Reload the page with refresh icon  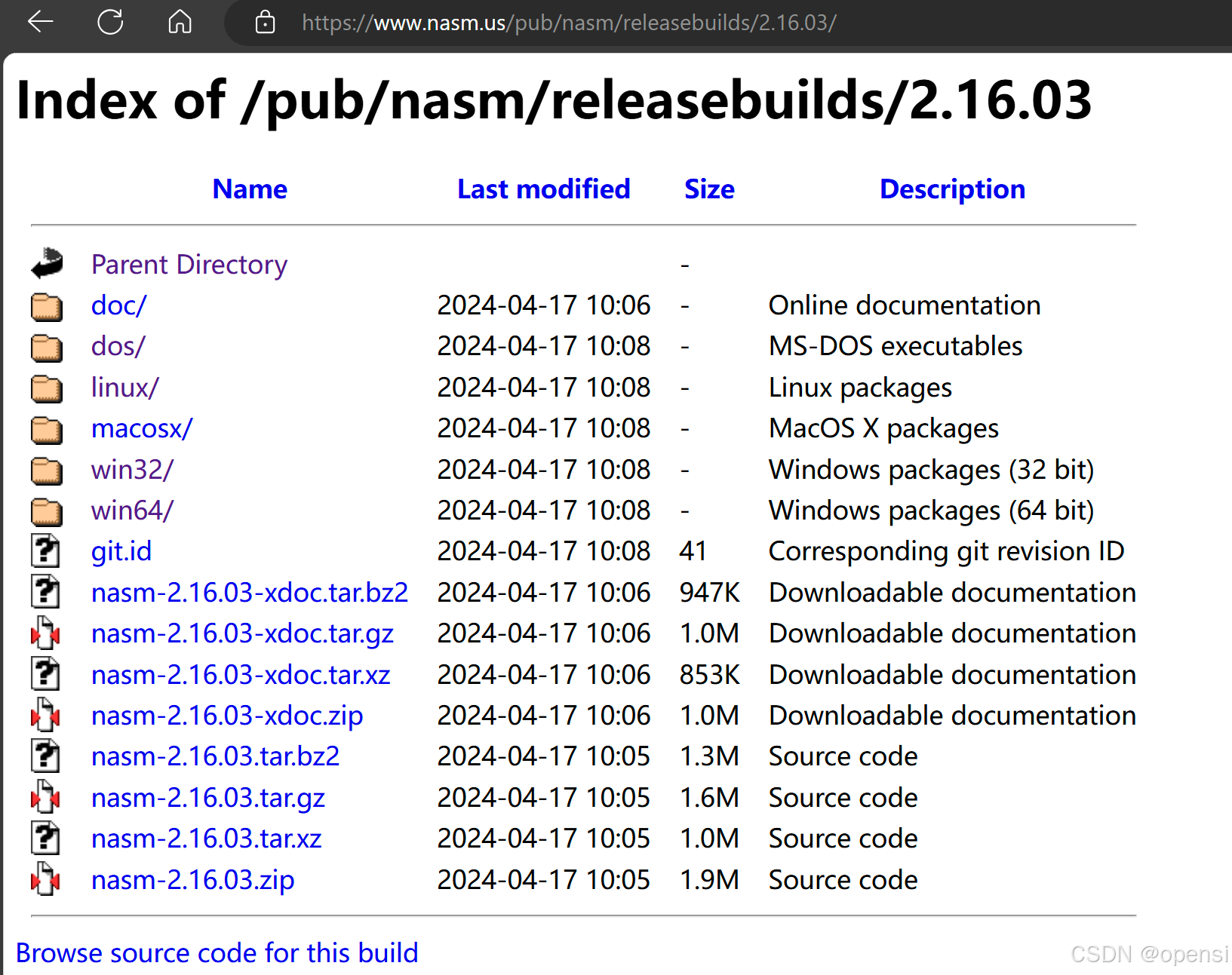tap(110, 22)
